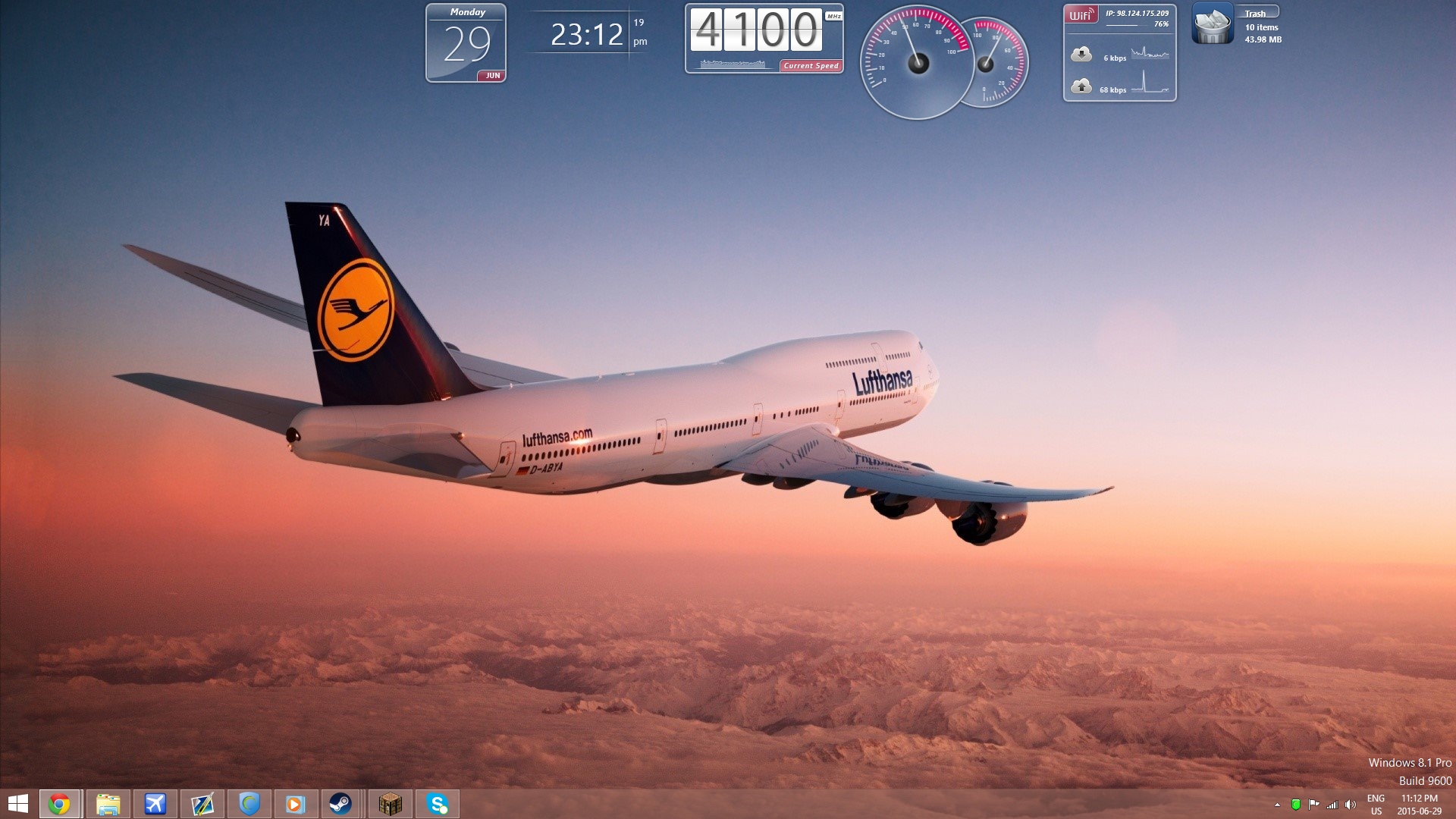Open Steam from the taskbar

tap(340, 804)
